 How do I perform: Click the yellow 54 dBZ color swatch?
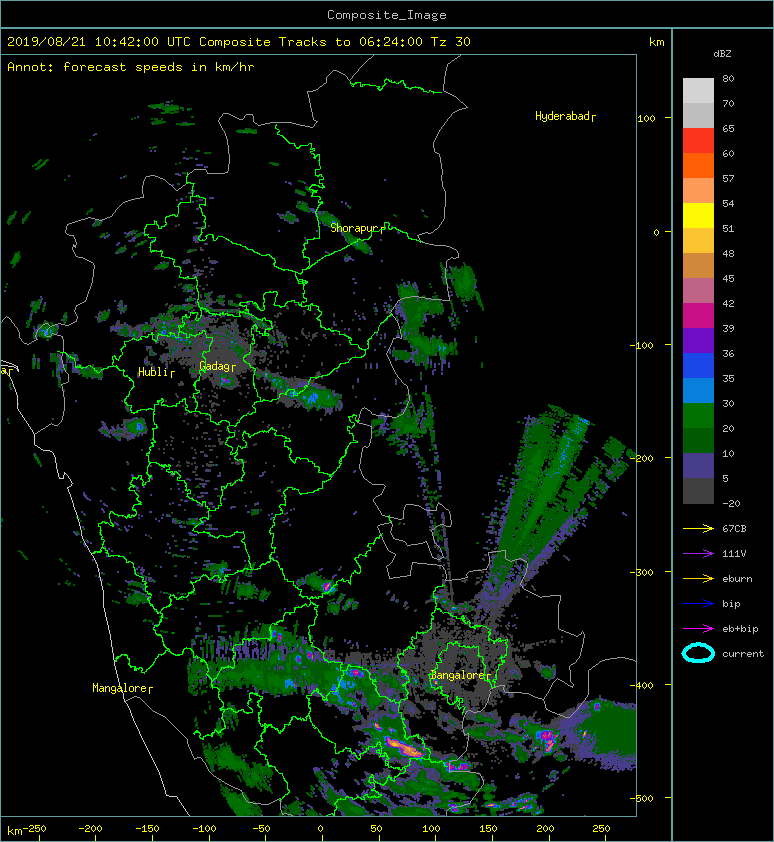pyautogui.click(x=698, y=216)
